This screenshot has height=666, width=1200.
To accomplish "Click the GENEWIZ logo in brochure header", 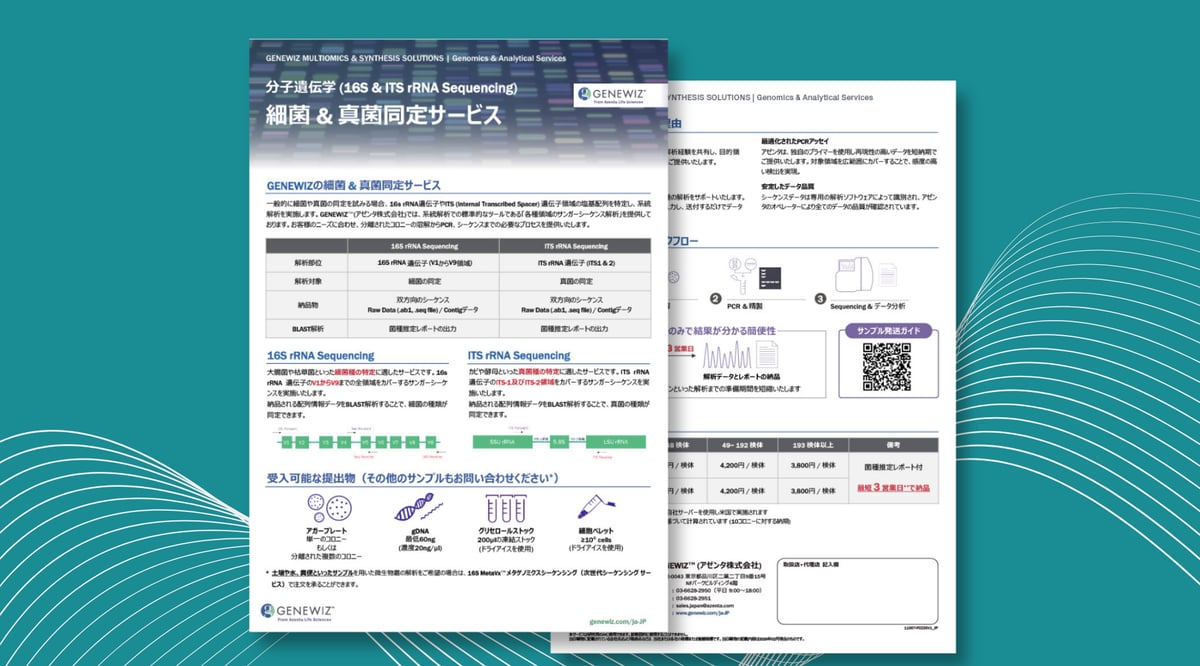I will tap(612, 96).
